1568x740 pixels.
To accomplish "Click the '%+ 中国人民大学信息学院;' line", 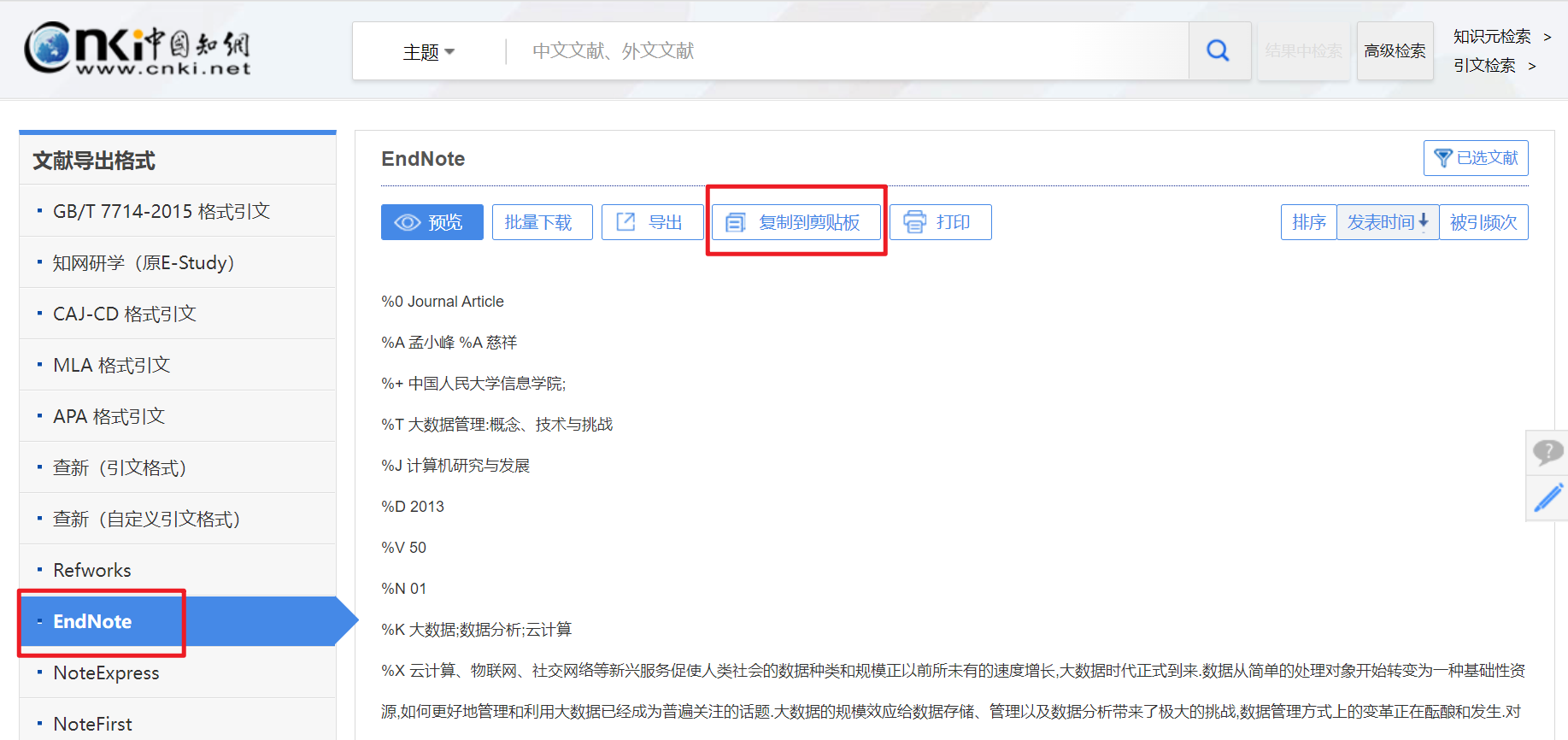I will coord(473,384).
